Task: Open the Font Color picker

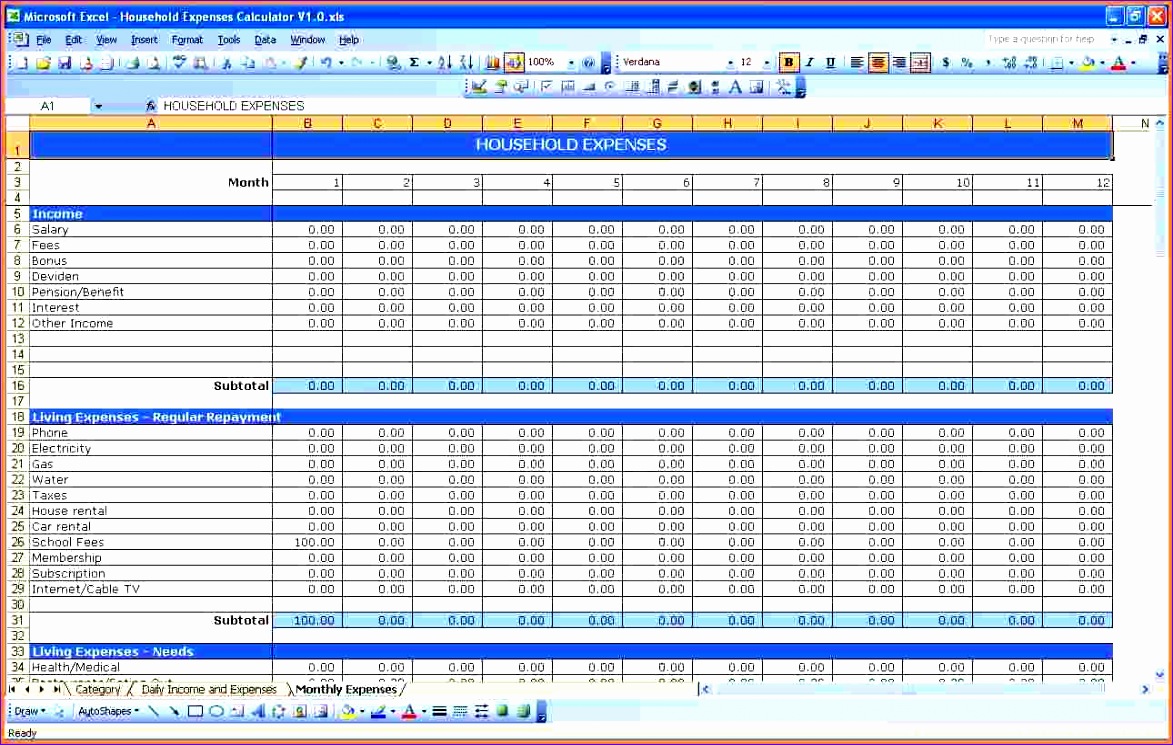Action: click(1134, 62)
